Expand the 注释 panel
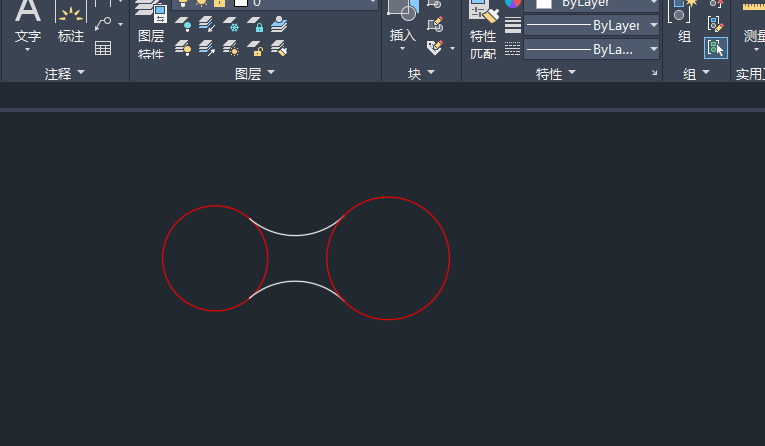Viewport: 765px width, 446px height. (x=64, y=74)
